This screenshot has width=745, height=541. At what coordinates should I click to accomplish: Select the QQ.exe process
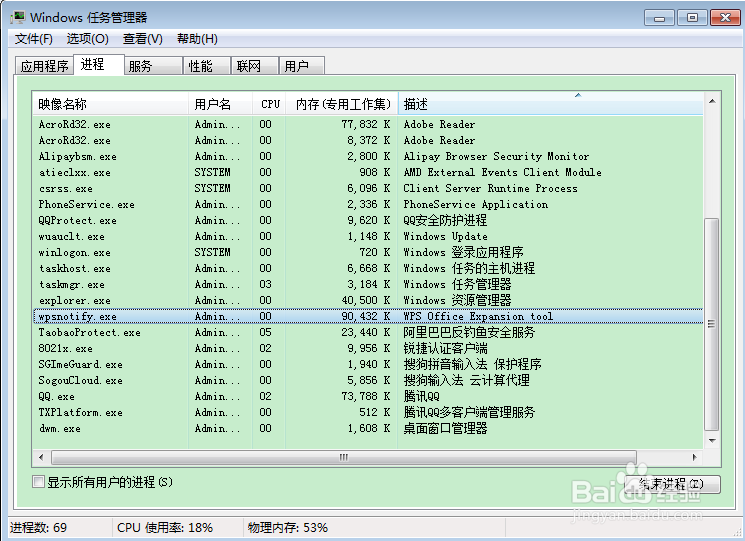368,396
